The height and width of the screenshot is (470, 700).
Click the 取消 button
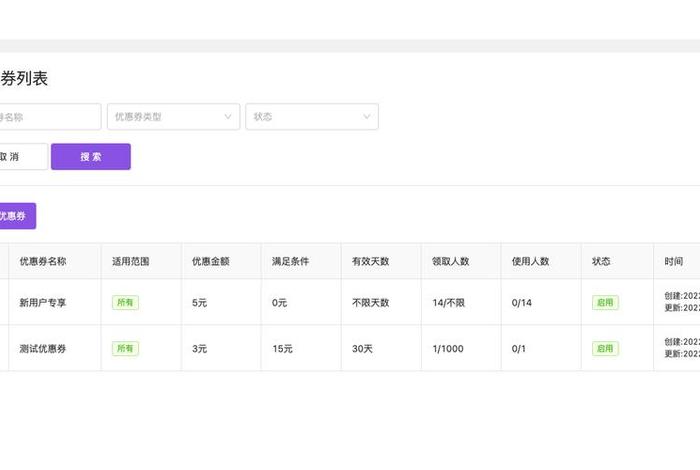pyautogui.click(x=22, y=157)
